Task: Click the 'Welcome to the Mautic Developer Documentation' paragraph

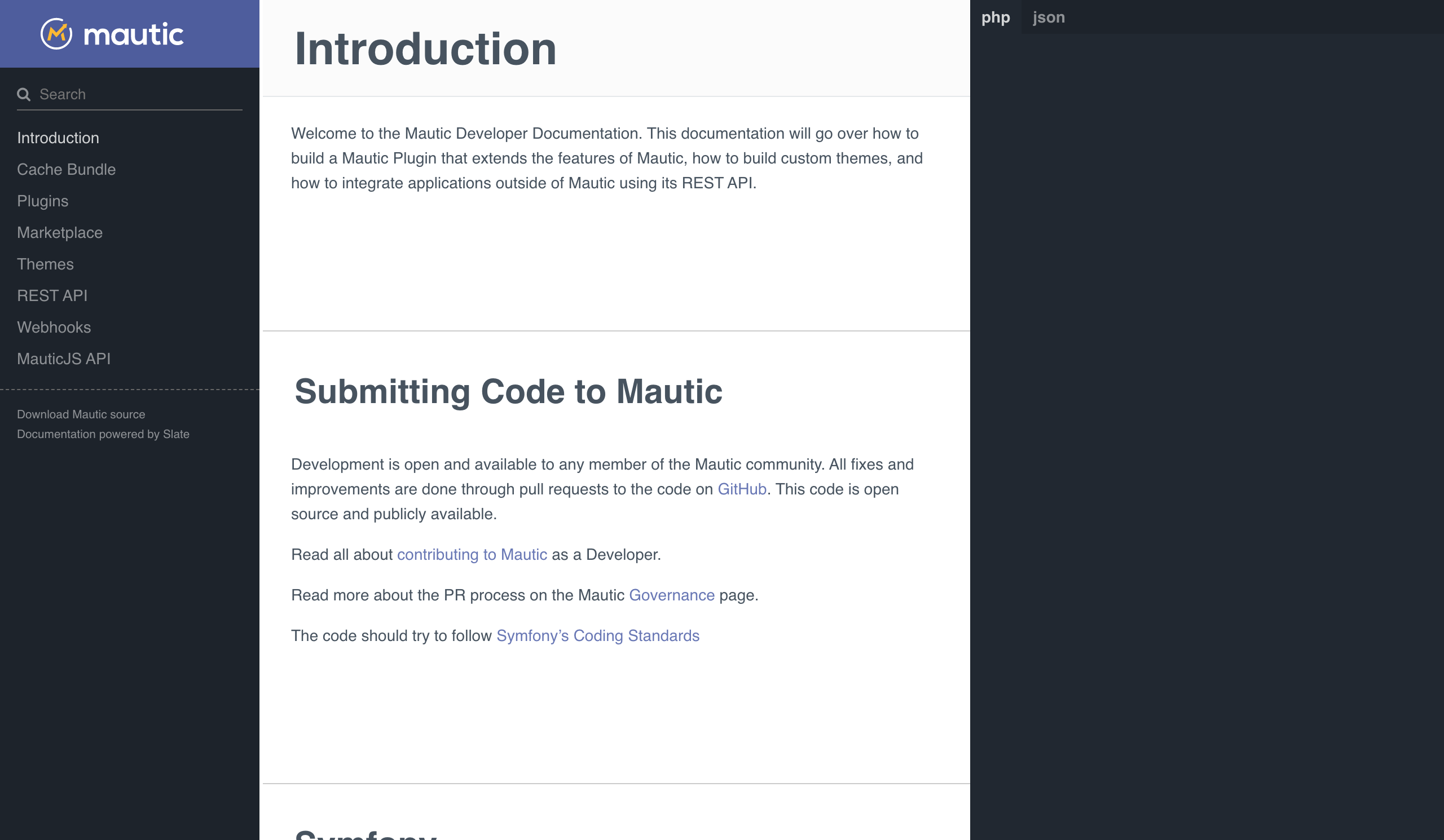Action: coord(607,158)
